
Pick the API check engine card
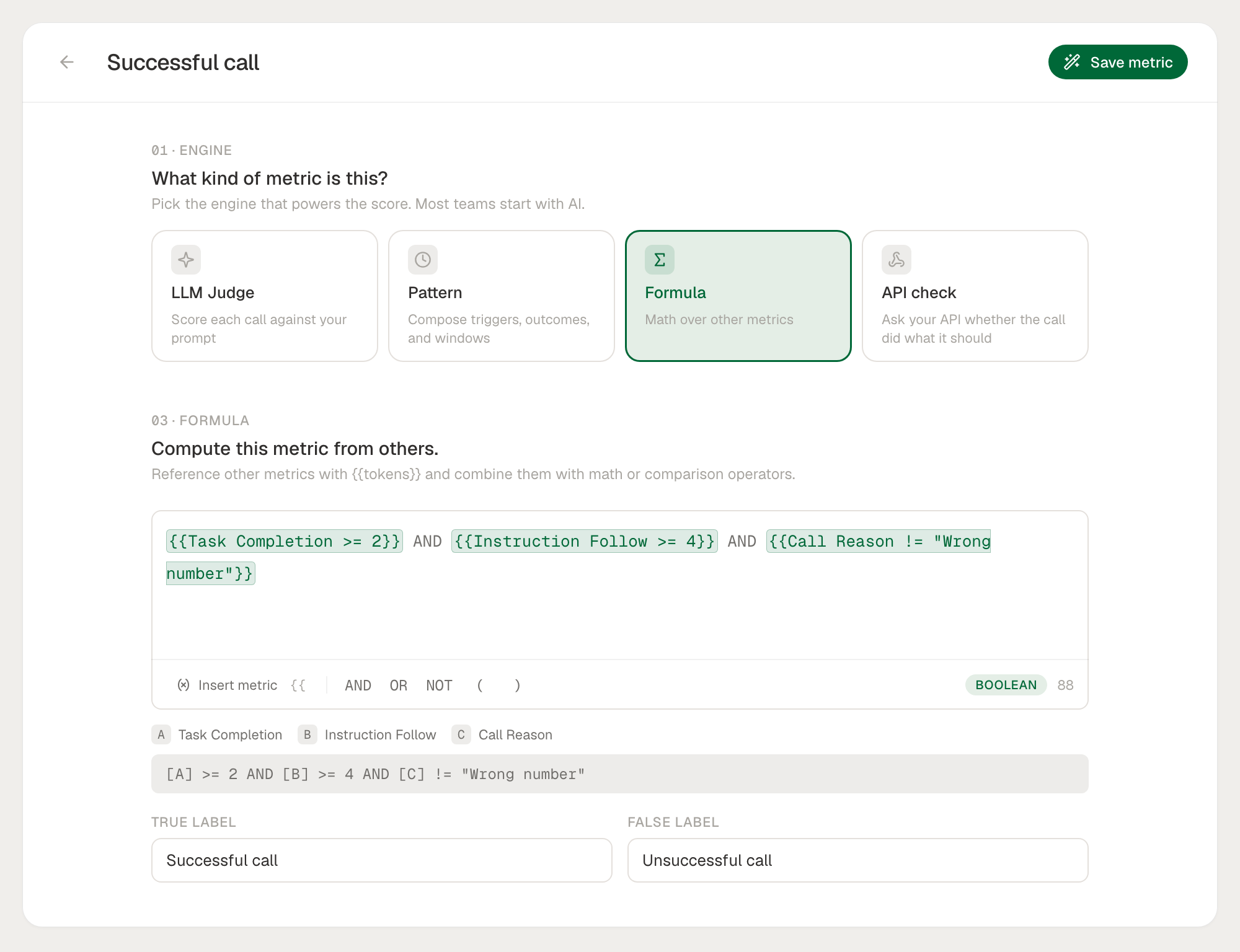point(975,296)
